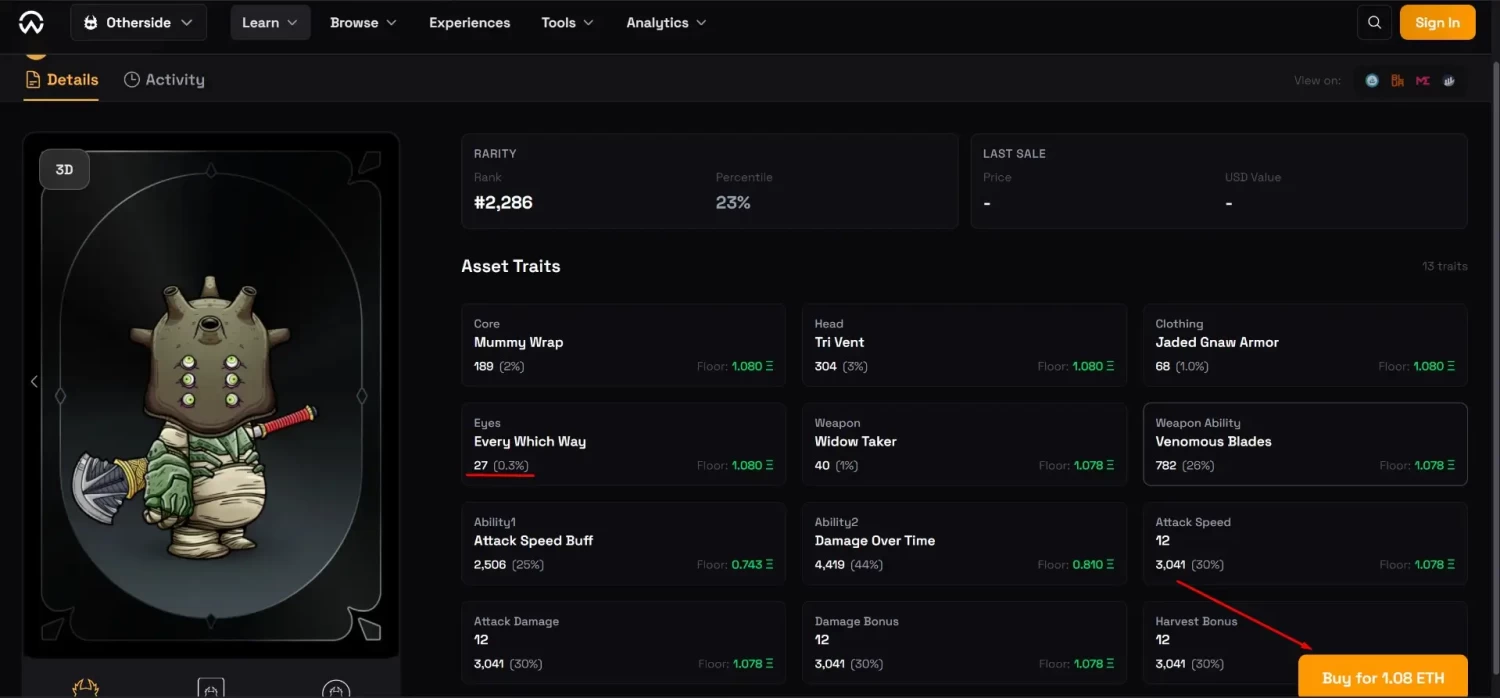Open the Experiences menu item
The width and height of the screenshot is (1500, 698).
click(469, 22)
